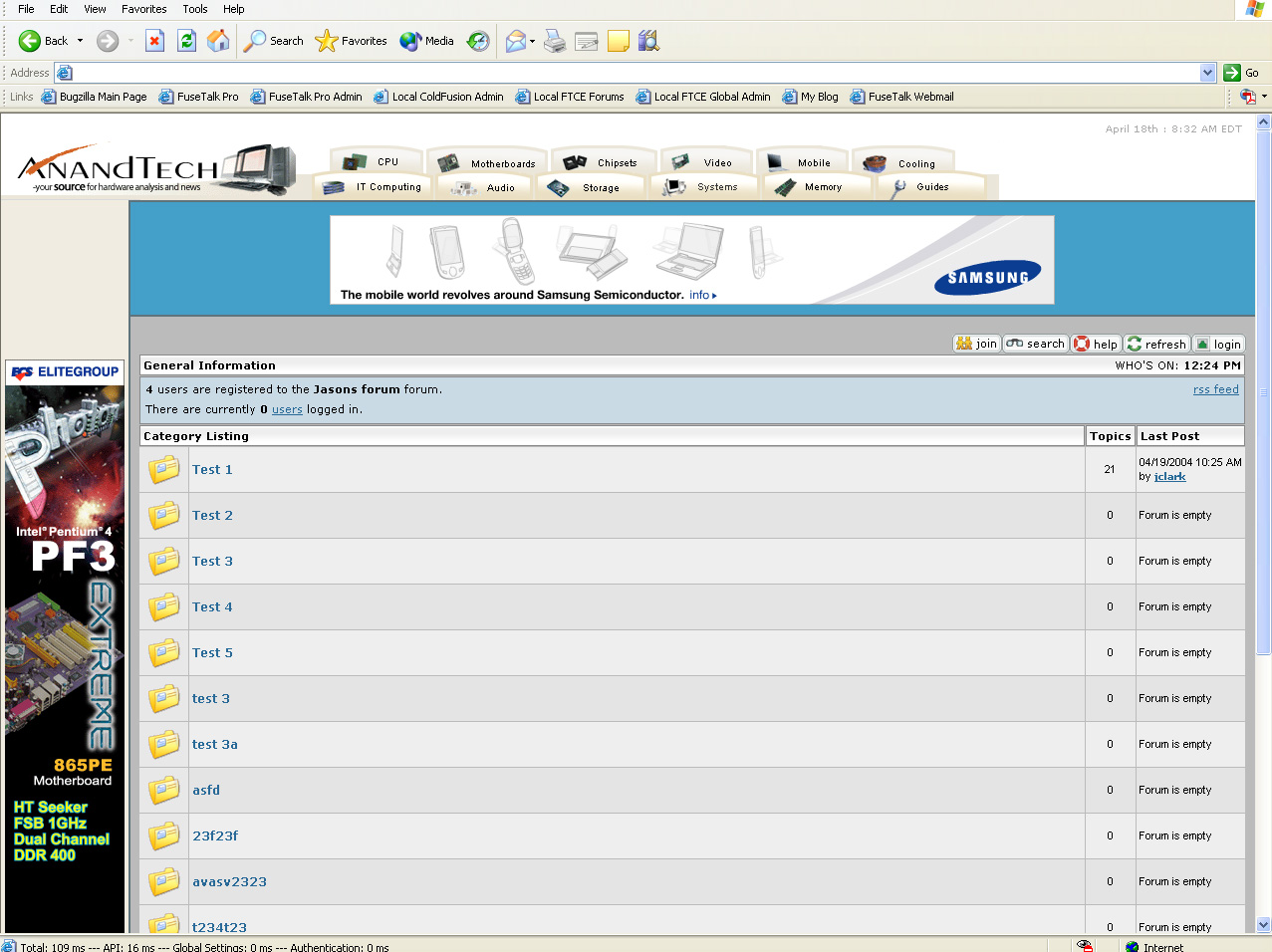Viewport: 1272px width, 952px height.
Task: Stop page loading with red X icon
Action: click(x=154, y=41)
